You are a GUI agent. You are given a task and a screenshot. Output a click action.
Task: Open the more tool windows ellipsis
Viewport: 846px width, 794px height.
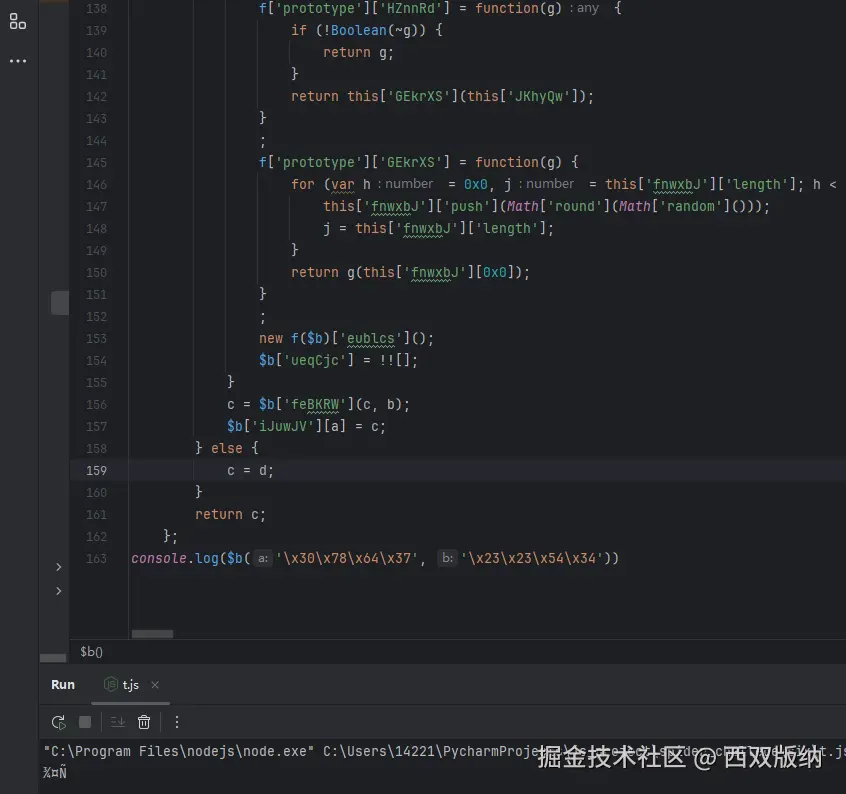click(x=17, y=61)
